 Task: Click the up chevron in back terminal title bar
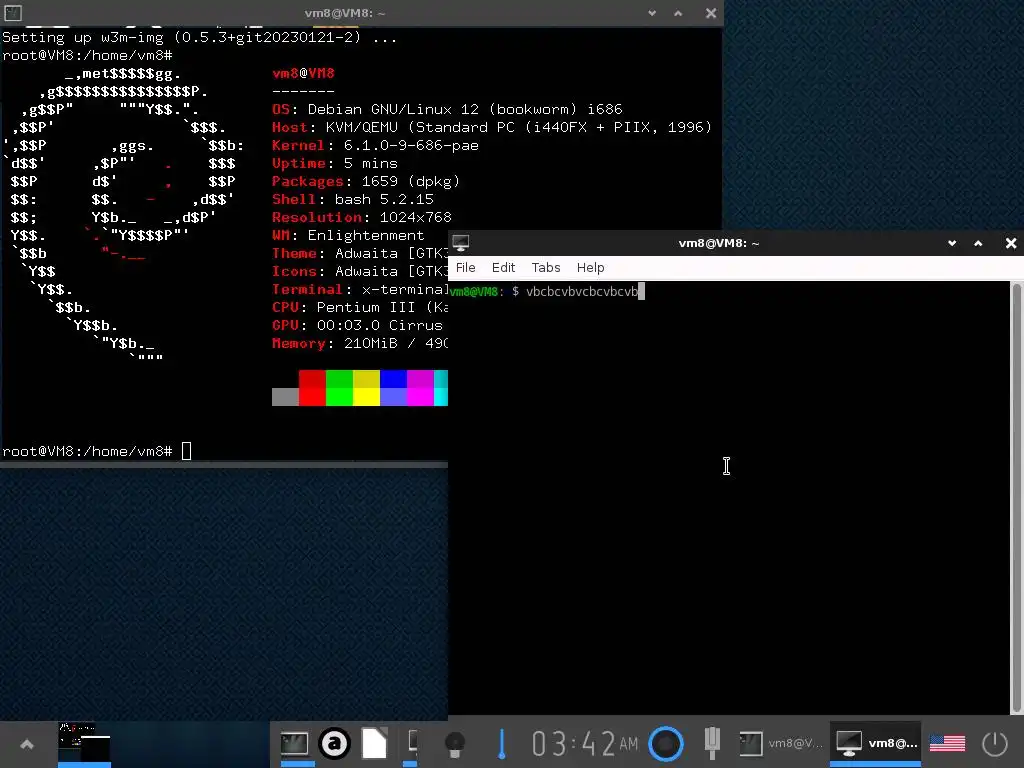coord(678,13)
